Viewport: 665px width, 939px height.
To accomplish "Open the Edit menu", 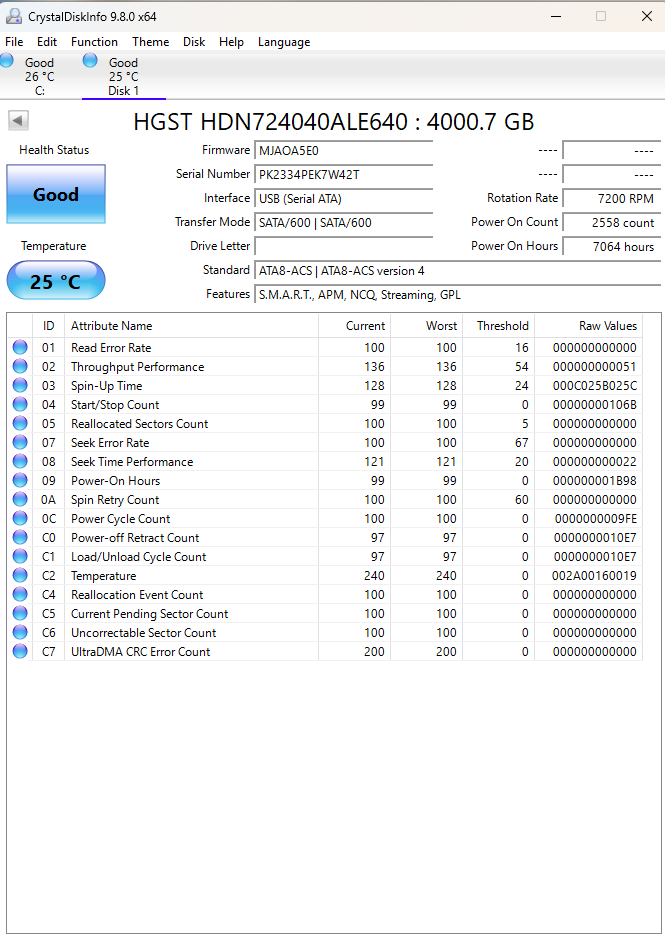I will coord(47,42).
